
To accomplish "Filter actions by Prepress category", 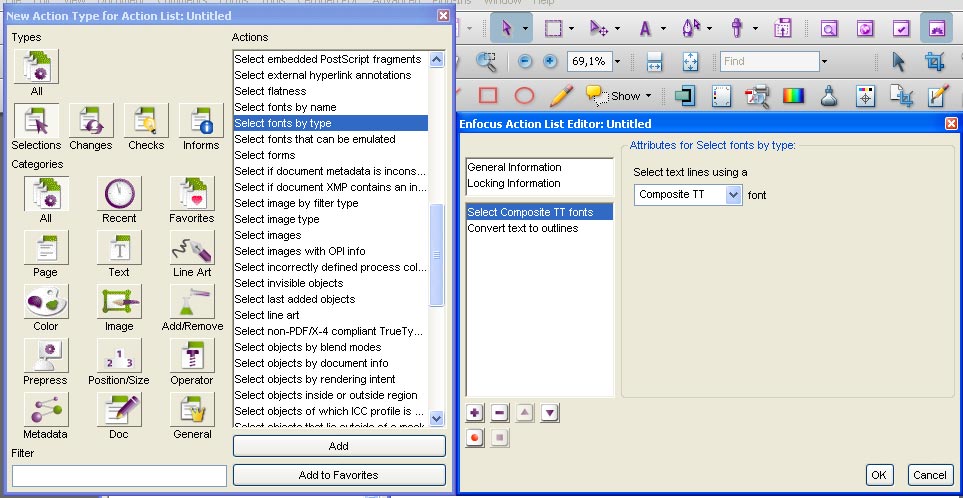I will click(x=46, y=356).
